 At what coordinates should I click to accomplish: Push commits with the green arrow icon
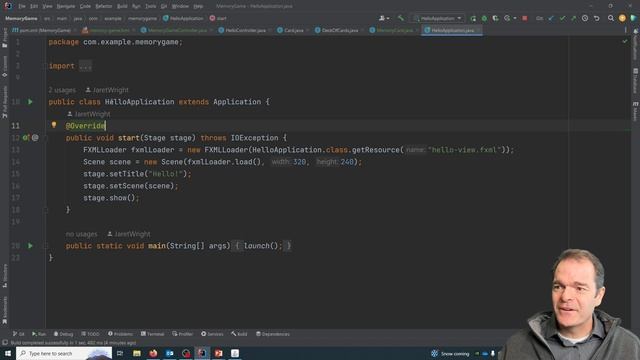click(x=573, y=18)
